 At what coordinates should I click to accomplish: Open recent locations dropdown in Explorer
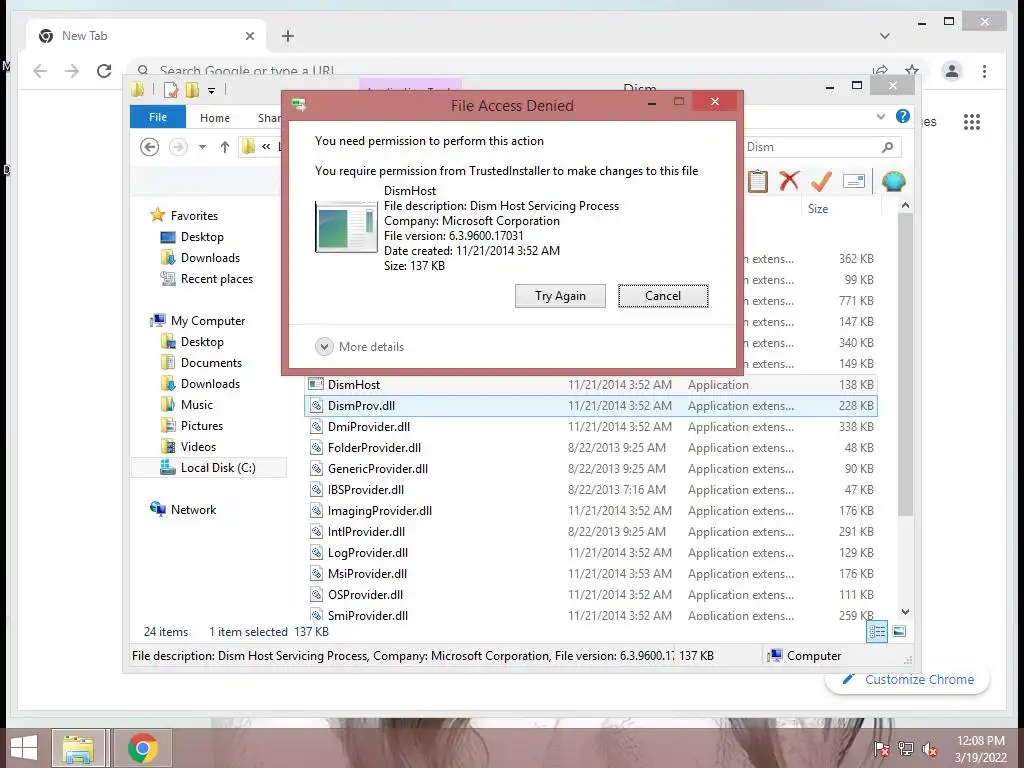202,147
